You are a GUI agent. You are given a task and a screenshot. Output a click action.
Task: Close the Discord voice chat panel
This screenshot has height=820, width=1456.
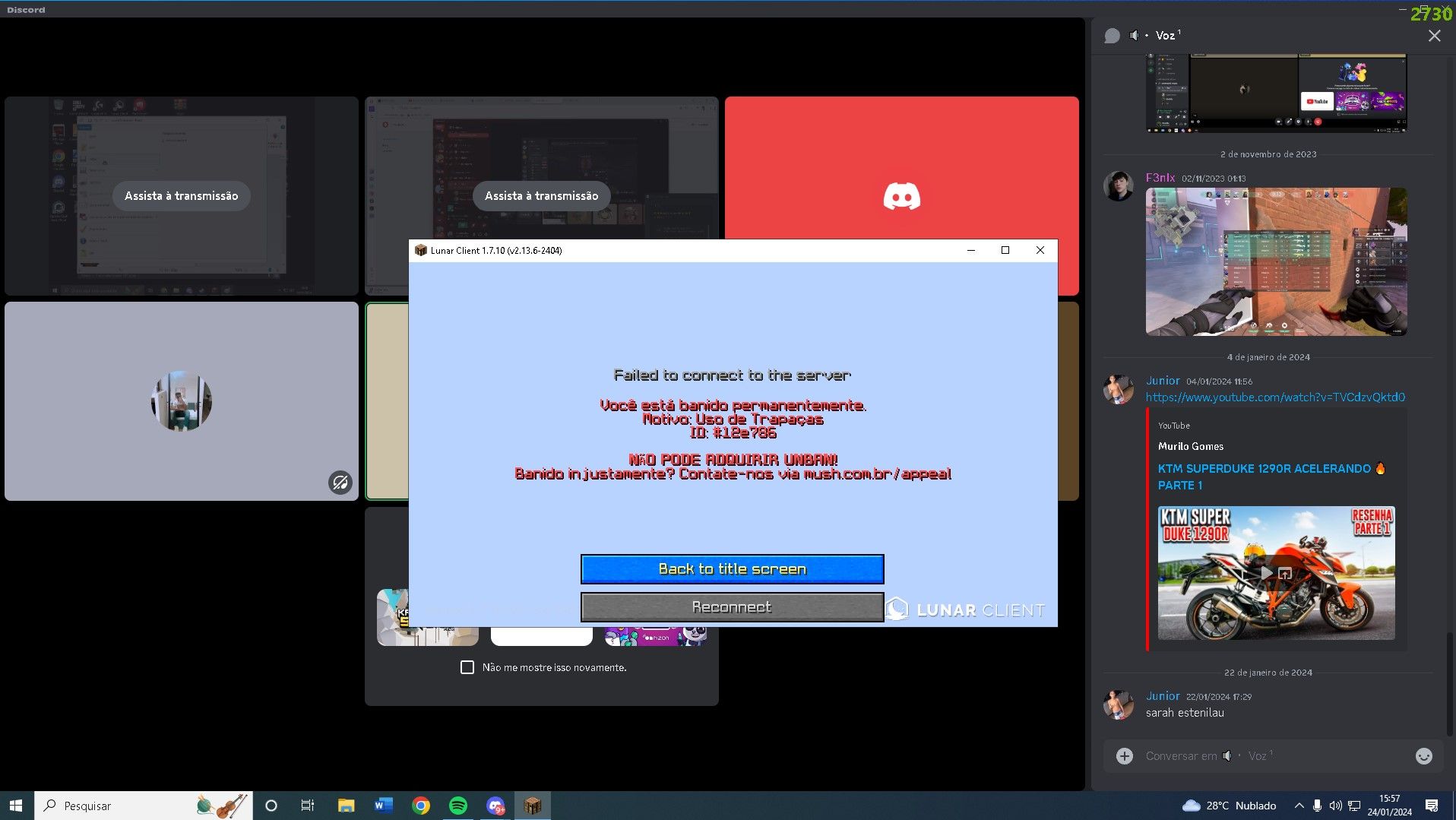click(x=1434, y=36)
